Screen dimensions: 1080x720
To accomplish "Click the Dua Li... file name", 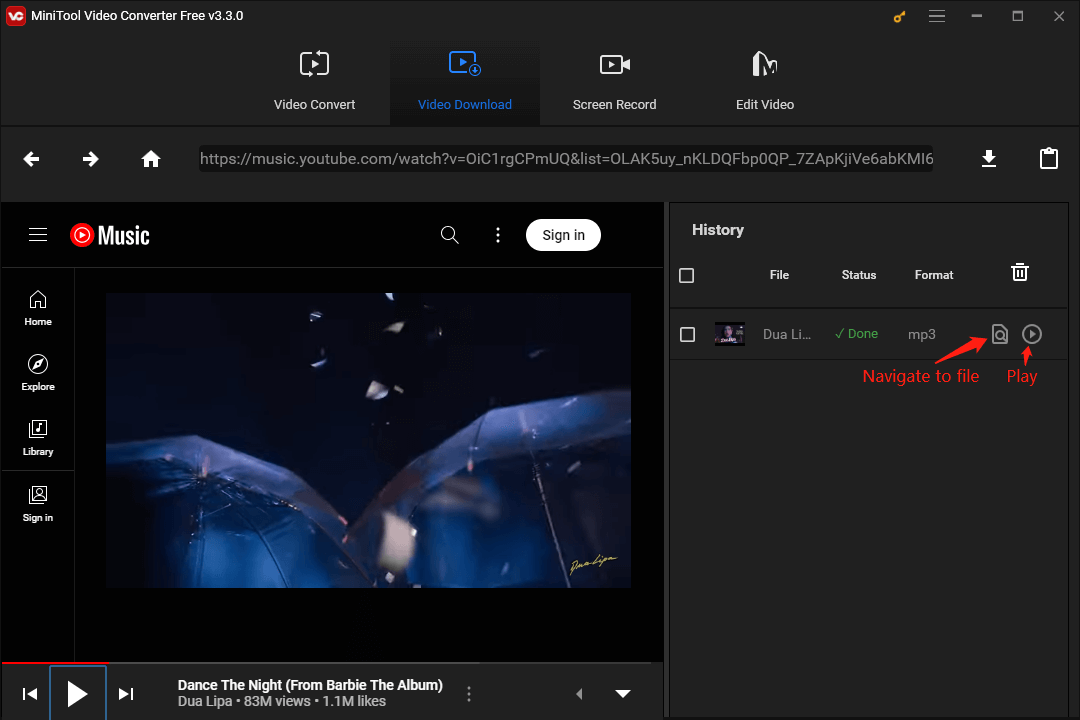I will (x=787, y=334).
